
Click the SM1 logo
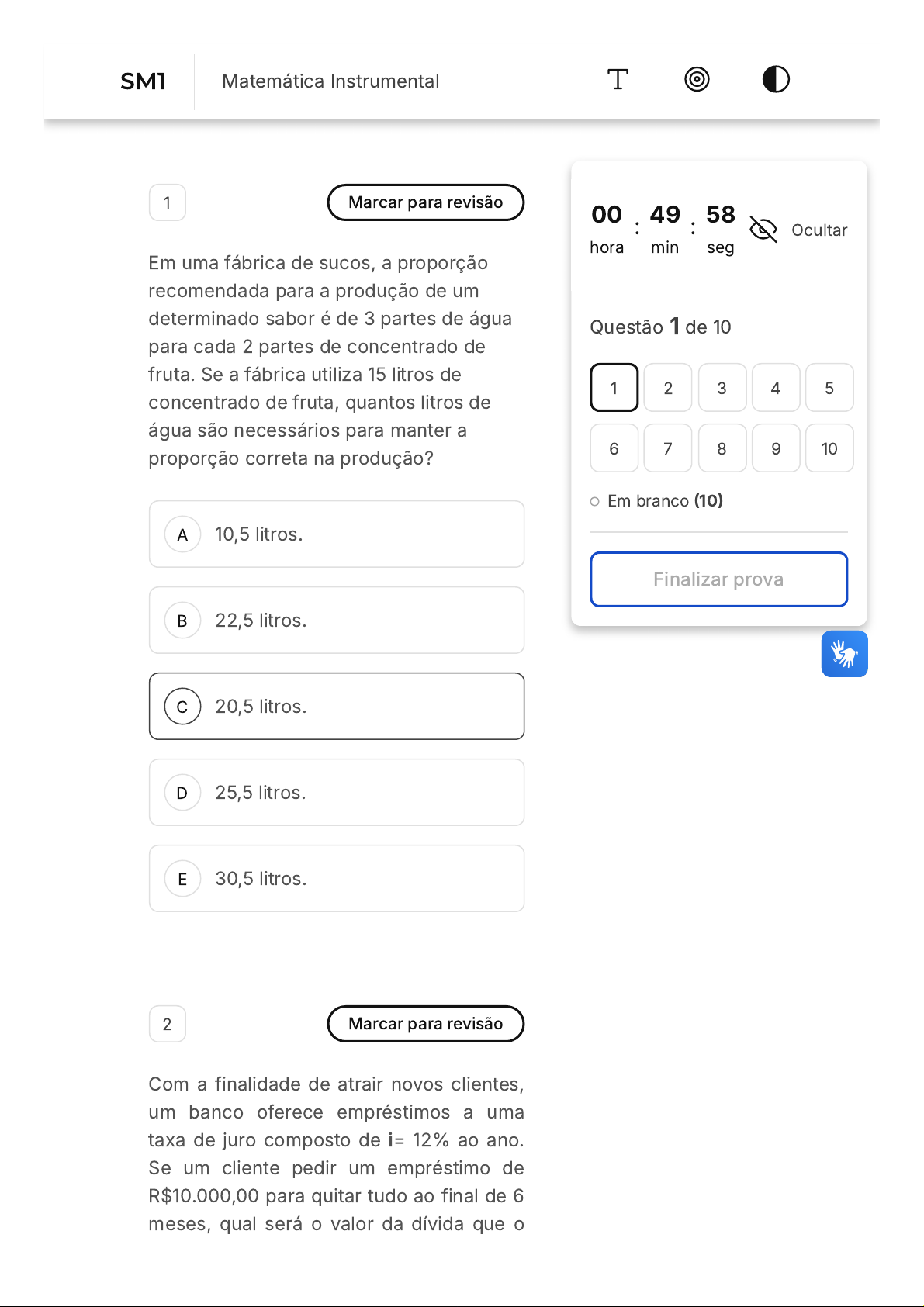tap(144, 81)
